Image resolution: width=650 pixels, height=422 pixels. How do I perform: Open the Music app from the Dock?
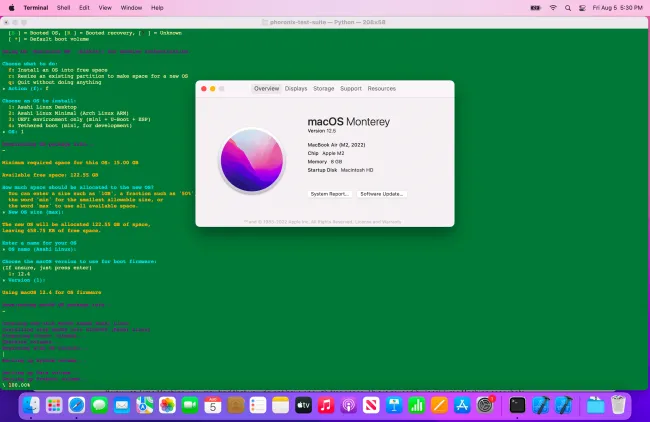tap(326, 405)
